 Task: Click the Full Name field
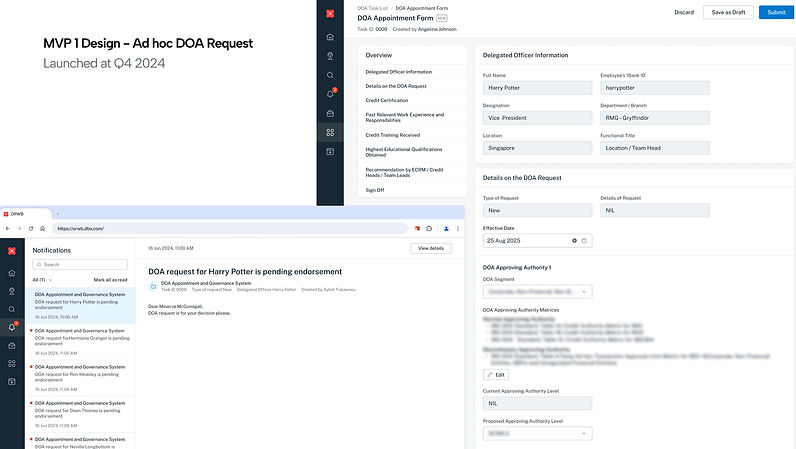pyautogui.click(x=537, y=88)
